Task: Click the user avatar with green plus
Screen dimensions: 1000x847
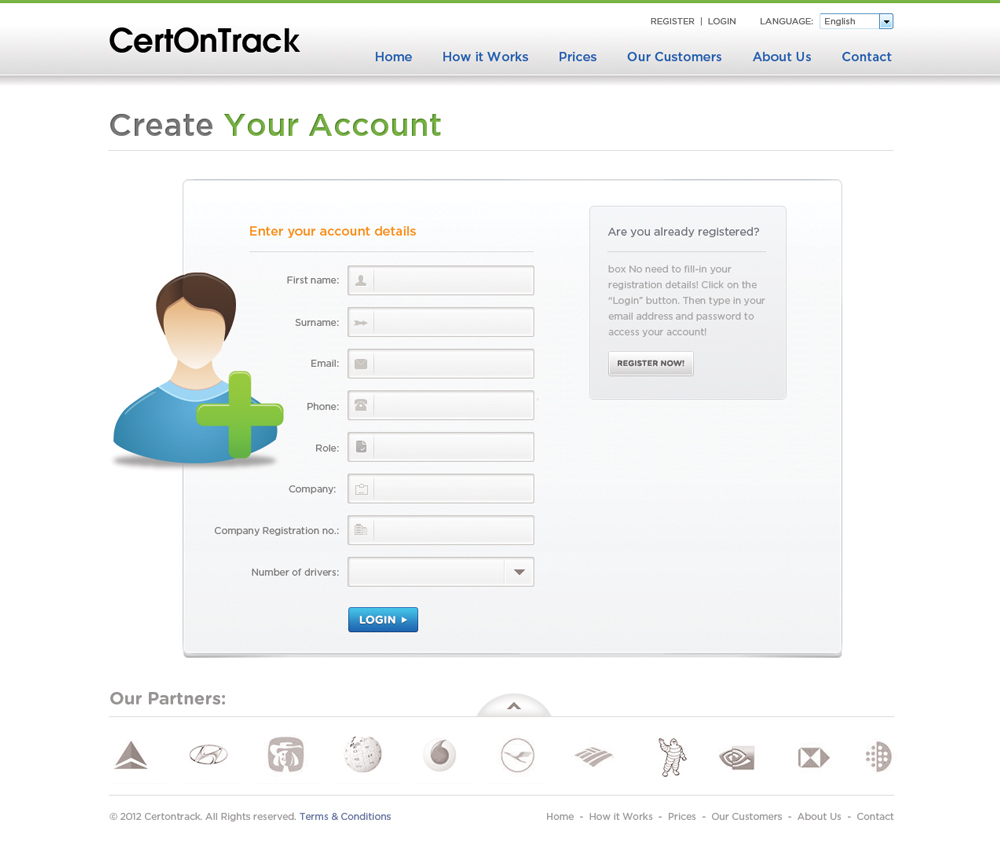Action: [x=198, y=368]
